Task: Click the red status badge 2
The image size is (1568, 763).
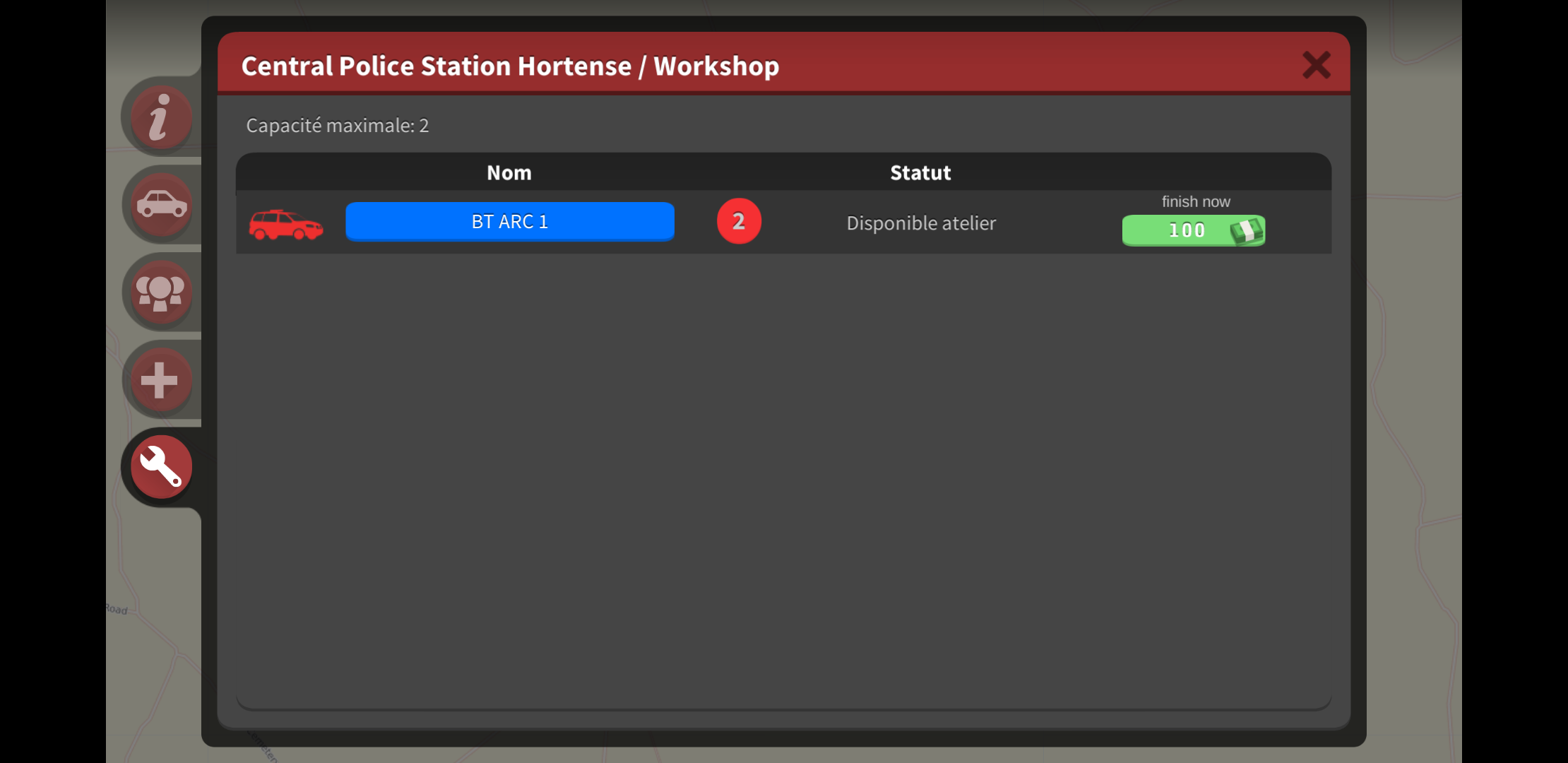Action: (739, 221)
